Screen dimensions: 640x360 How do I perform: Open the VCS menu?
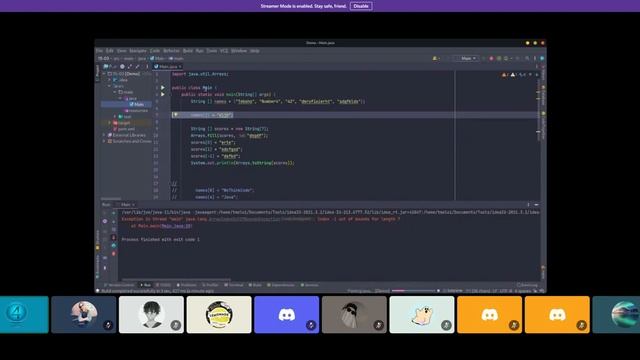coord(224,51)
